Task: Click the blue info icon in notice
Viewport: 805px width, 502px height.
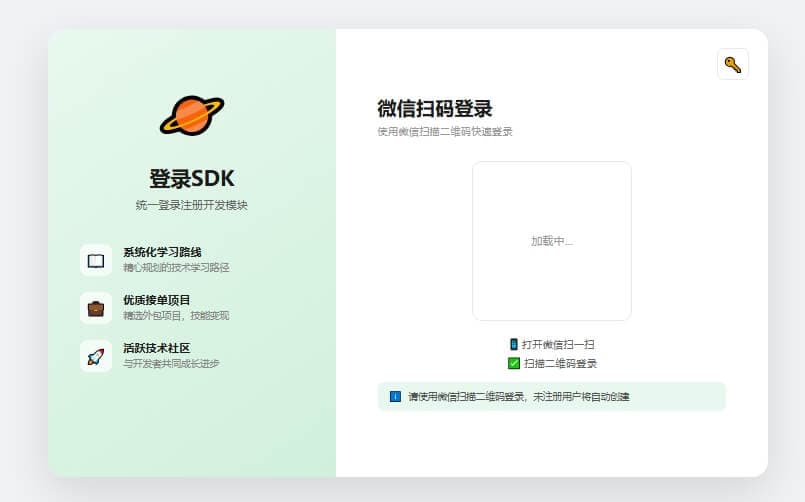Action: (395, 396)
